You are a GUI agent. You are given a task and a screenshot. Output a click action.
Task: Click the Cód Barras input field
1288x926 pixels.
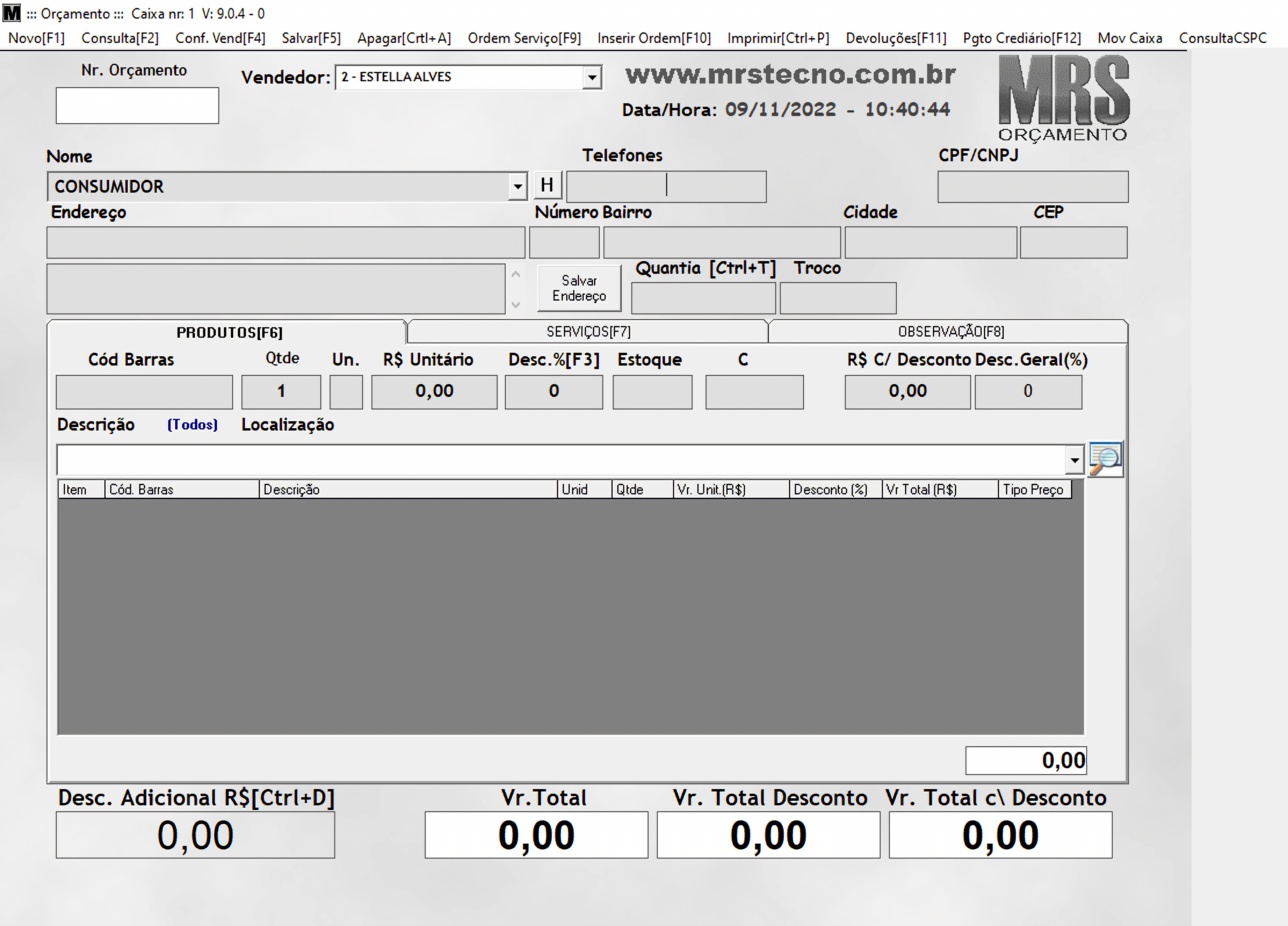tap(144, 392)
